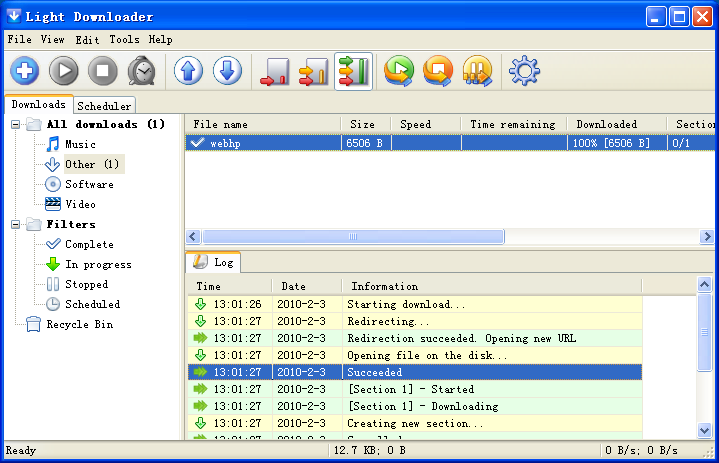Click the clock icon beside Scheduled
719x463 pixels.
[53, 304]
